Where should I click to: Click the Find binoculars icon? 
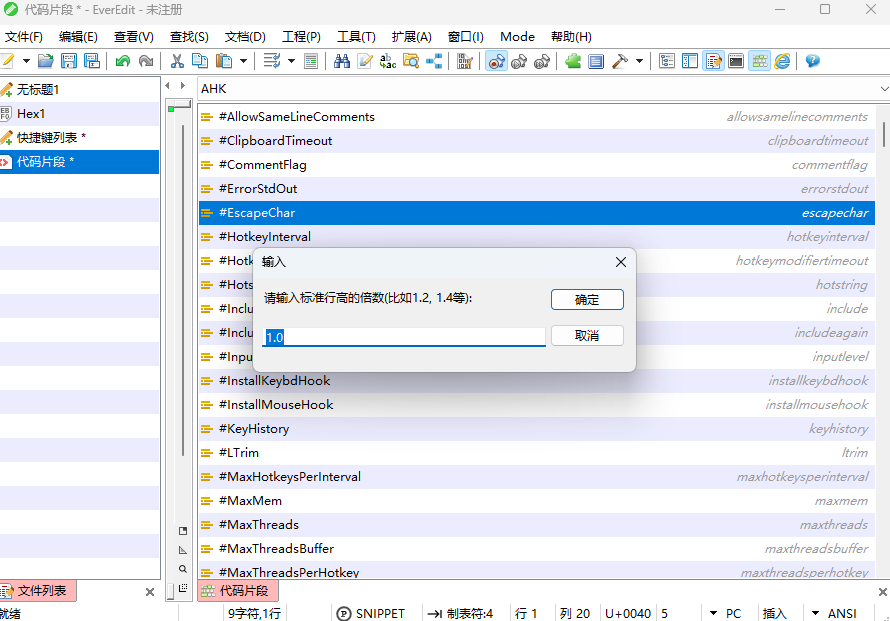[342, 61]
